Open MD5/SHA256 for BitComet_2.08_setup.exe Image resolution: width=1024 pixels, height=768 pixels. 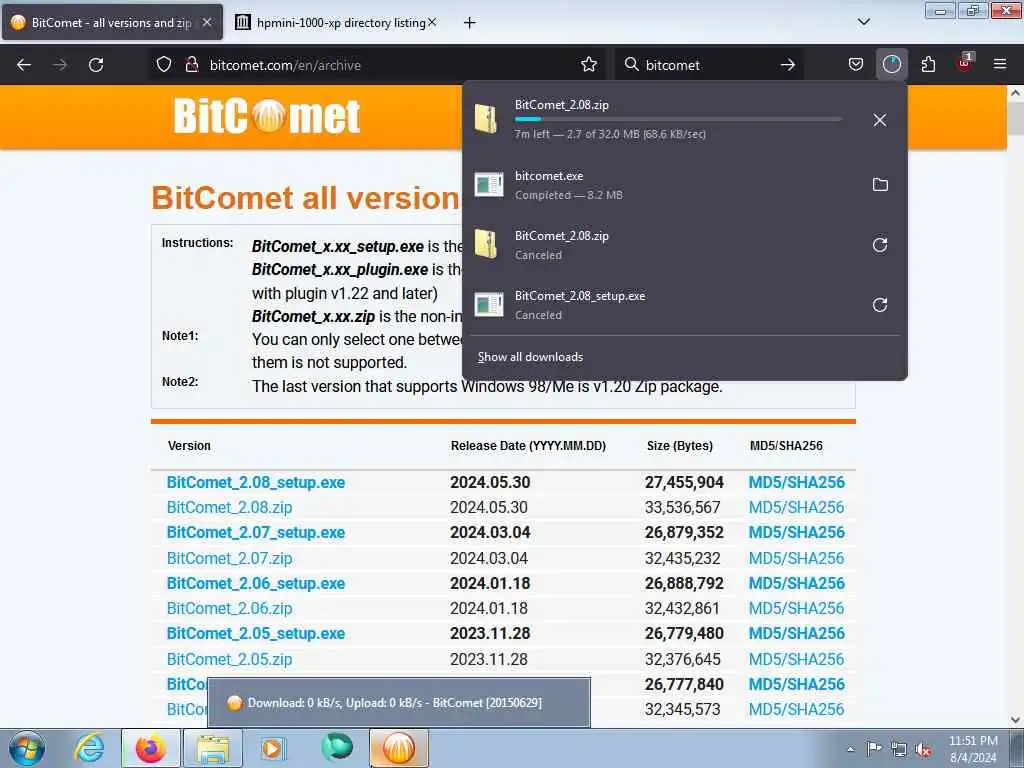pyautogui.click(x=796, y=482)
